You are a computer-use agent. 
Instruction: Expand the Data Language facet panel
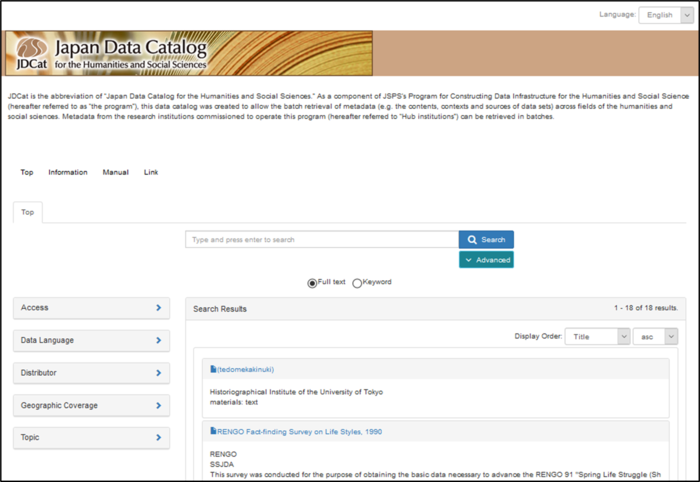[92, 340]
